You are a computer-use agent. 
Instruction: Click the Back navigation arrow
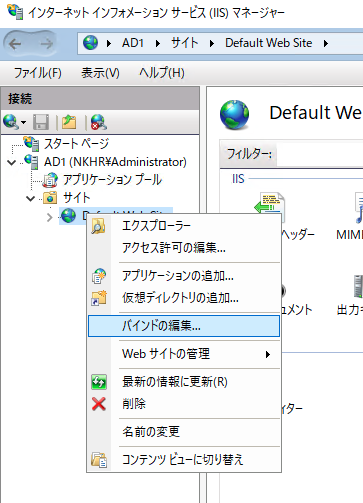(x=15, y=43)
